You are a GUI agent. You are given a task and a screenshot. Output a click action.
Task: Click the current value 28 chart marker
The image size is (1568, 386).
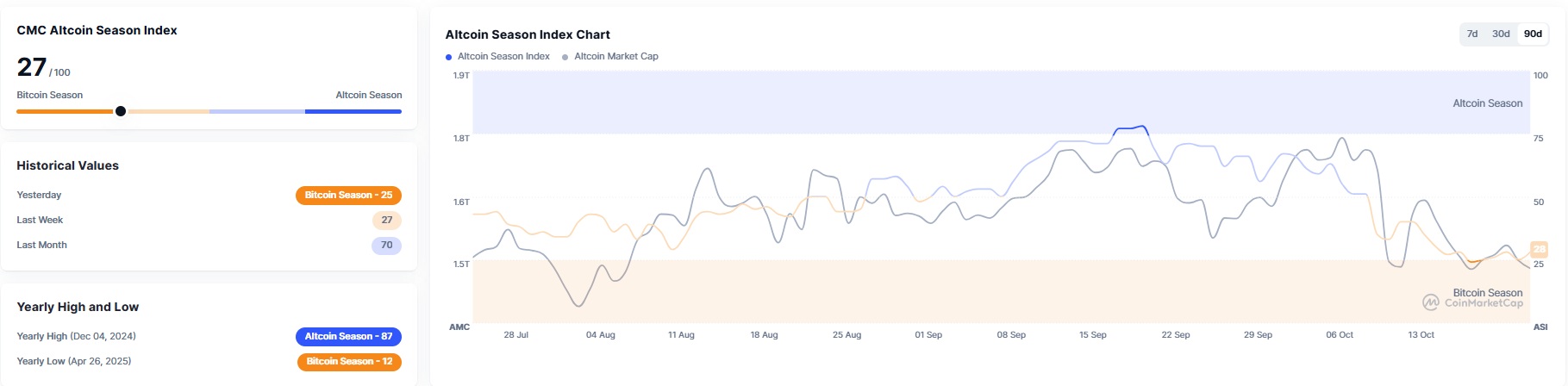pos(1539,249)
